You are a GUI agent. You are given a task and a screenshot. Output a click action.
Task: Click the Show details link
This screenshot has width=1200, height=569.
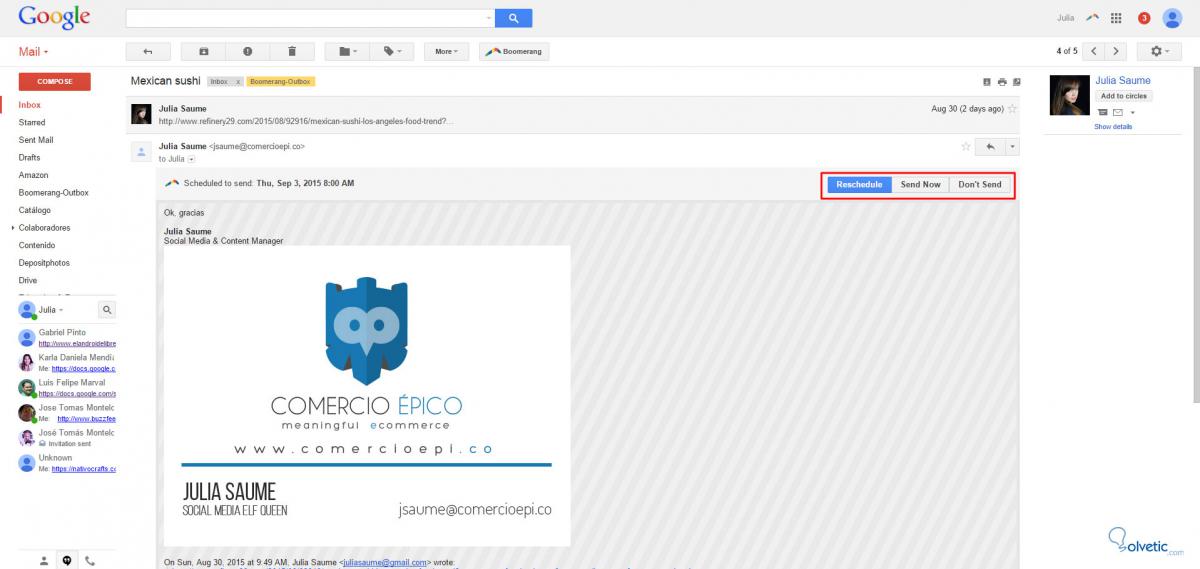coord(1113,127)
